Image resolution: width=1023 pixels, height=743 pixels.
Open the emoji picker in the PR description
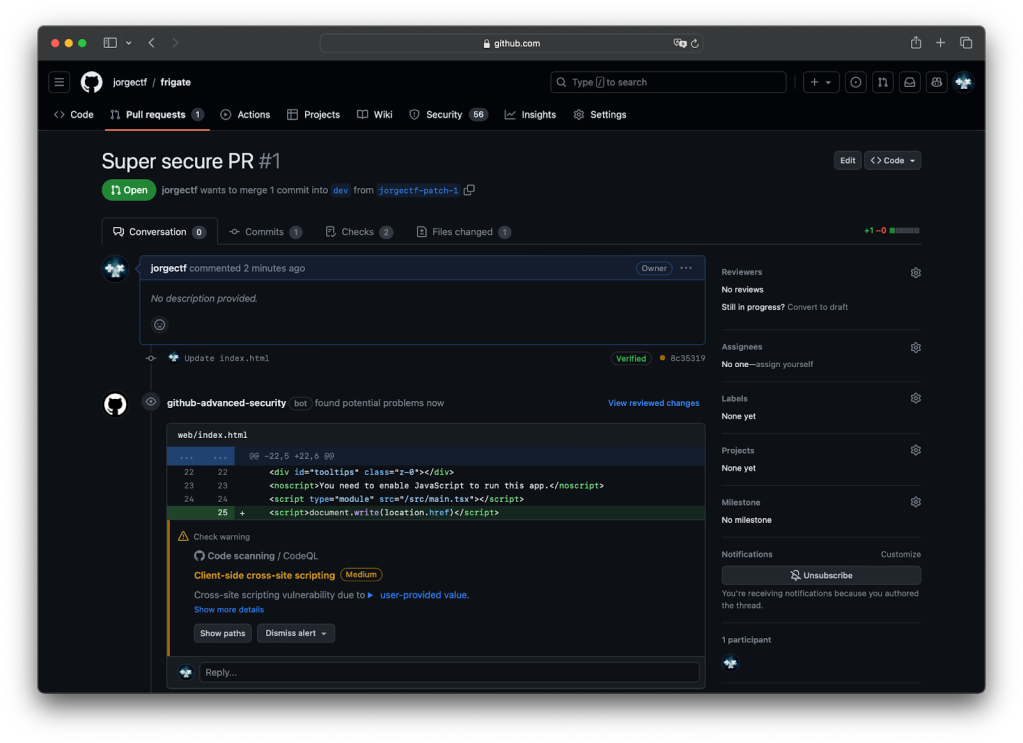click(x=159, y=324)
